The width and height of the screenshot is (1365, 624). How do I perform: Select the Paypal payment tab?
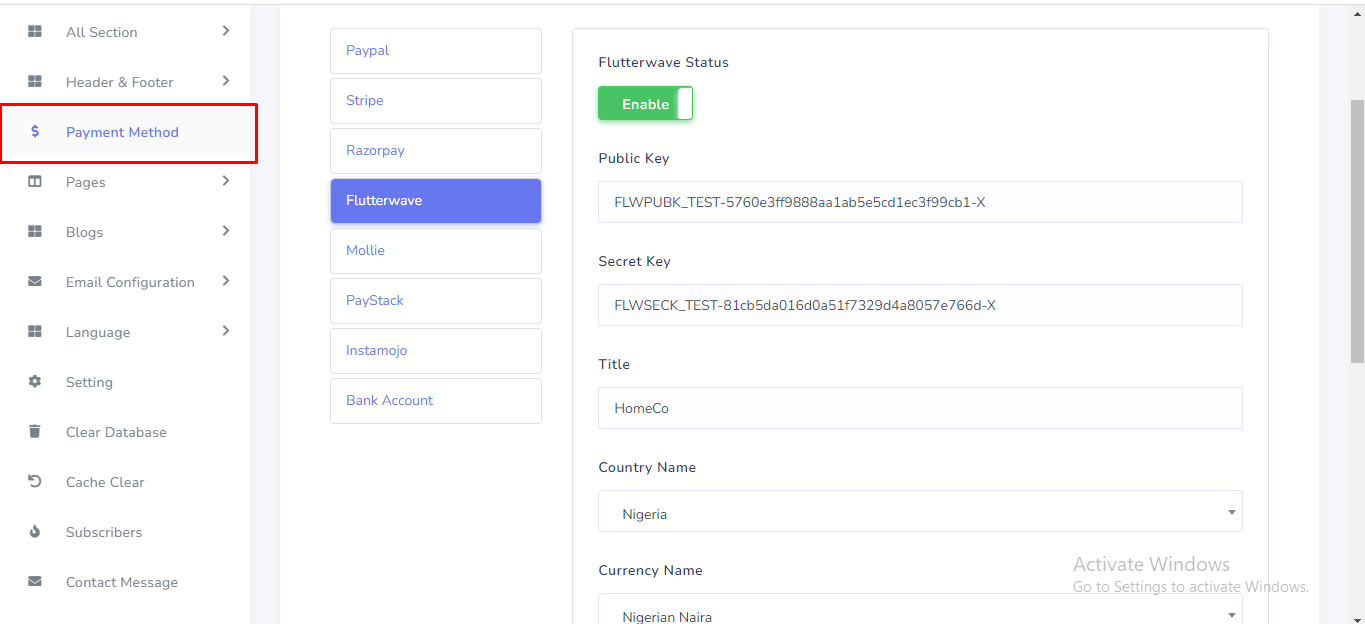click(x=435, y=51)
